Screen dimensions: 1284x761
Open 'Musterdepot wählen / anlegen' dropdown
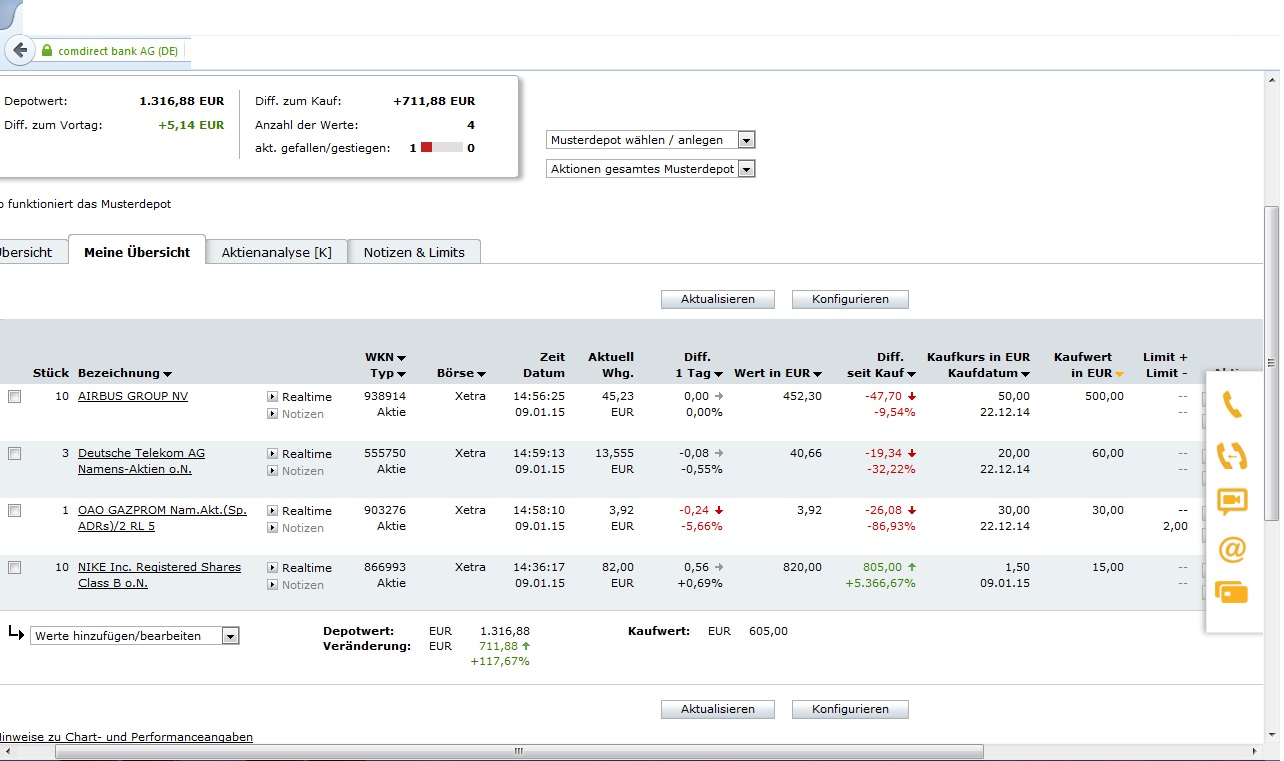[650, 140]
